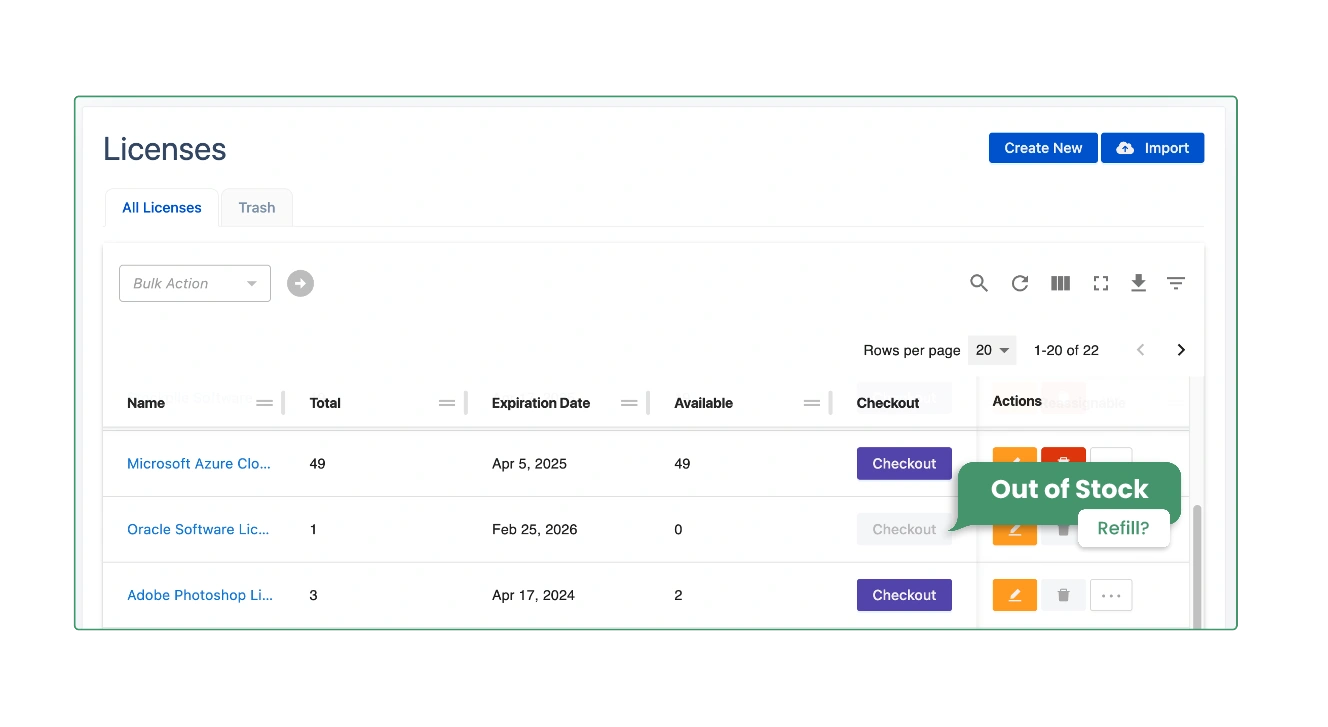Download the licenses list
This screenshot has width=1328, height=727.
point(1138,284)
